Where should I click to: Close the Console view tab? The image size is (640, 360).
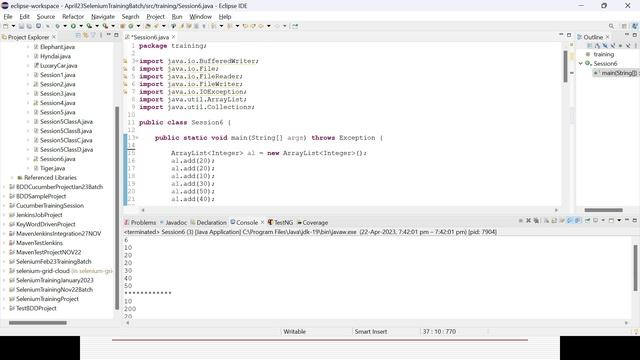point(262,222)
